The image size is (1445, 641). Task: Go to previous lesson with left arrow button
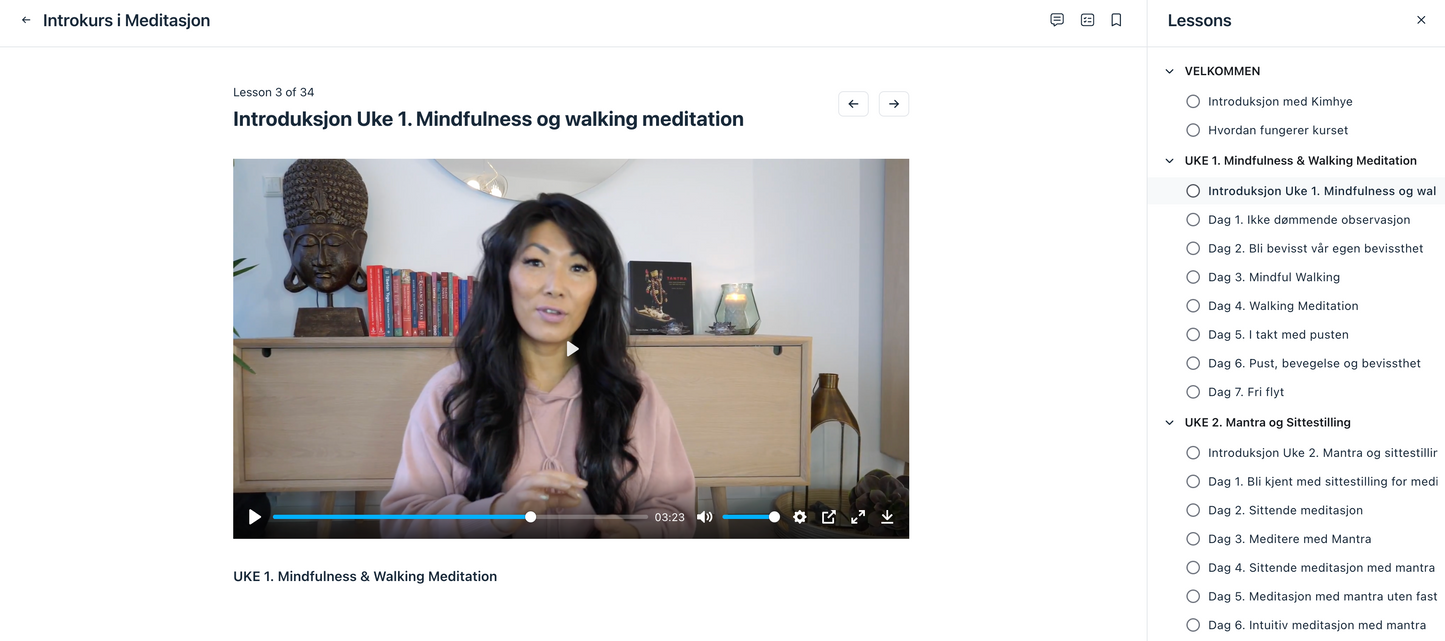[853, 104]
